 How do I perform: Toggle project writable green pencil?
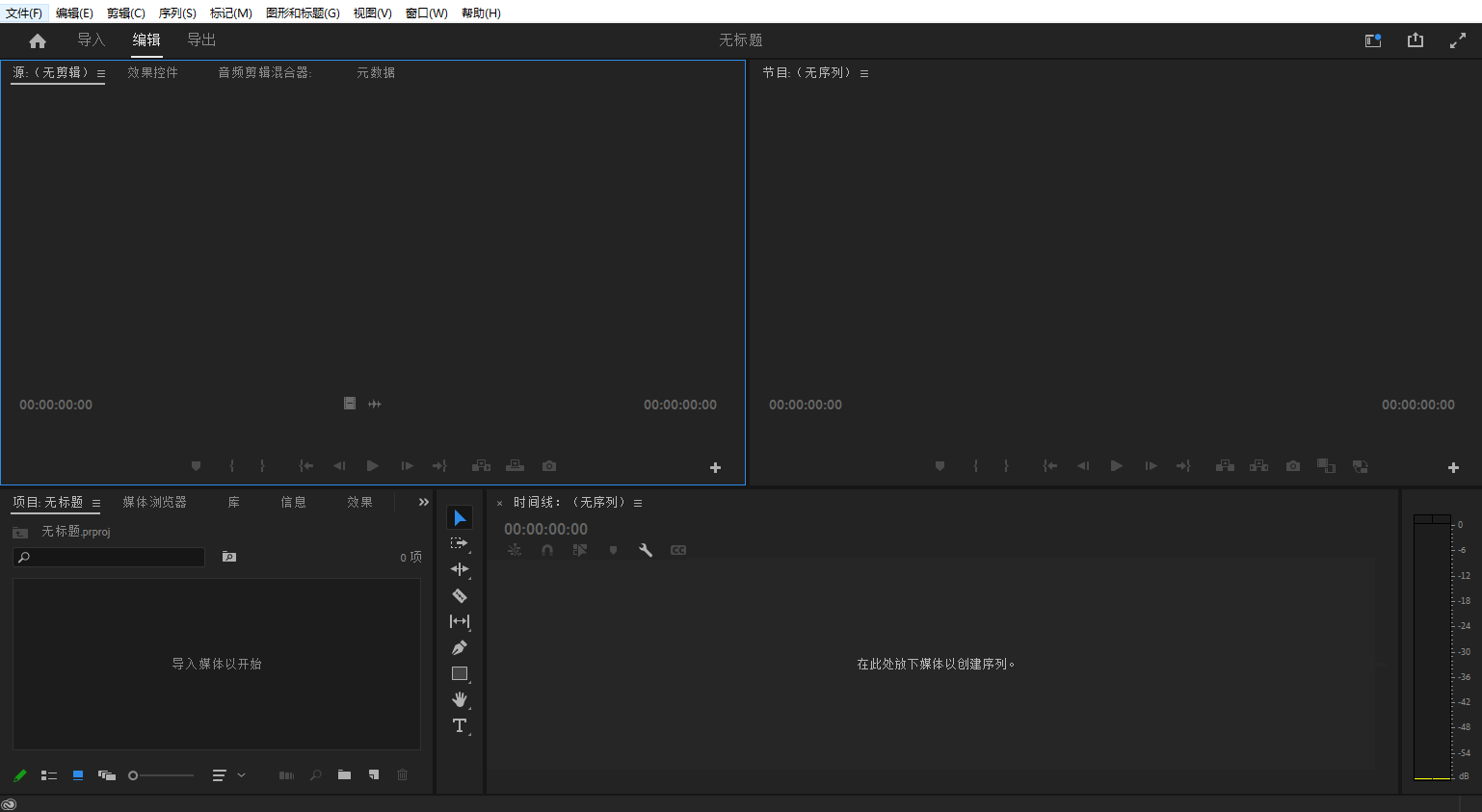[x=20, y=774]
